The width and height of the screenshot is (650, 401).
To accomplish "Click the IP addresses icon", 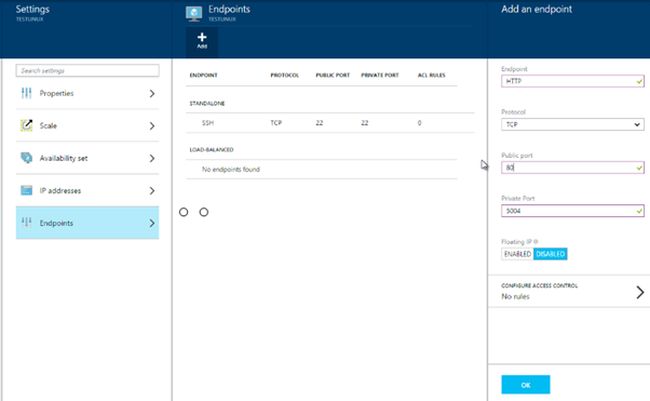I will tap(27, 190).
